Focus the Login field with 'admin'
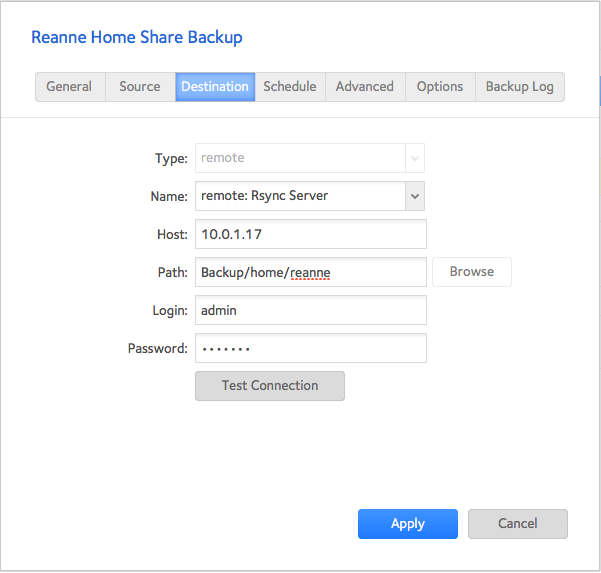This screenshot has height=573, width=601. pyautogui.click(x=311, y=310)
